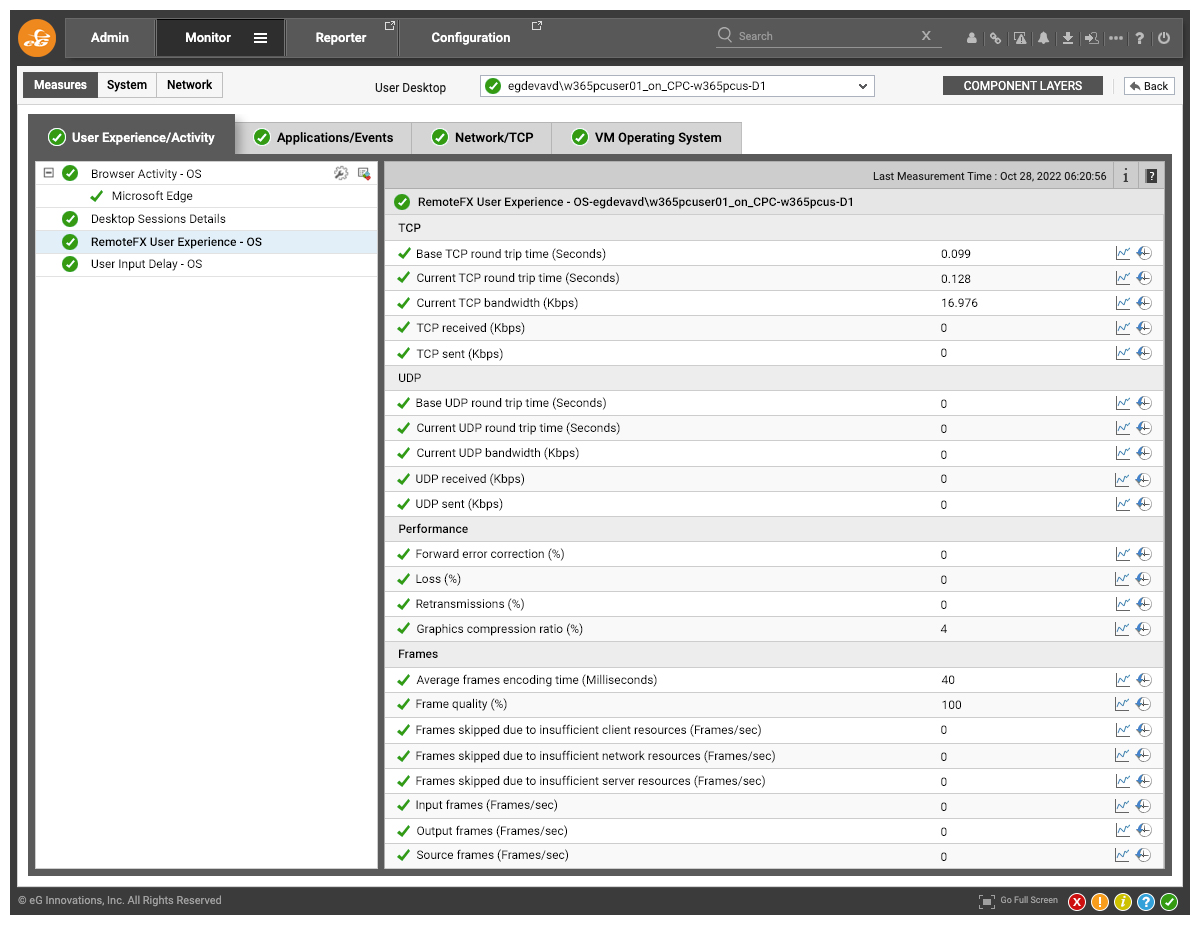This screenshot has height=925, width=1200.
Task: Open the Configuration module
Action: [471, 38]
